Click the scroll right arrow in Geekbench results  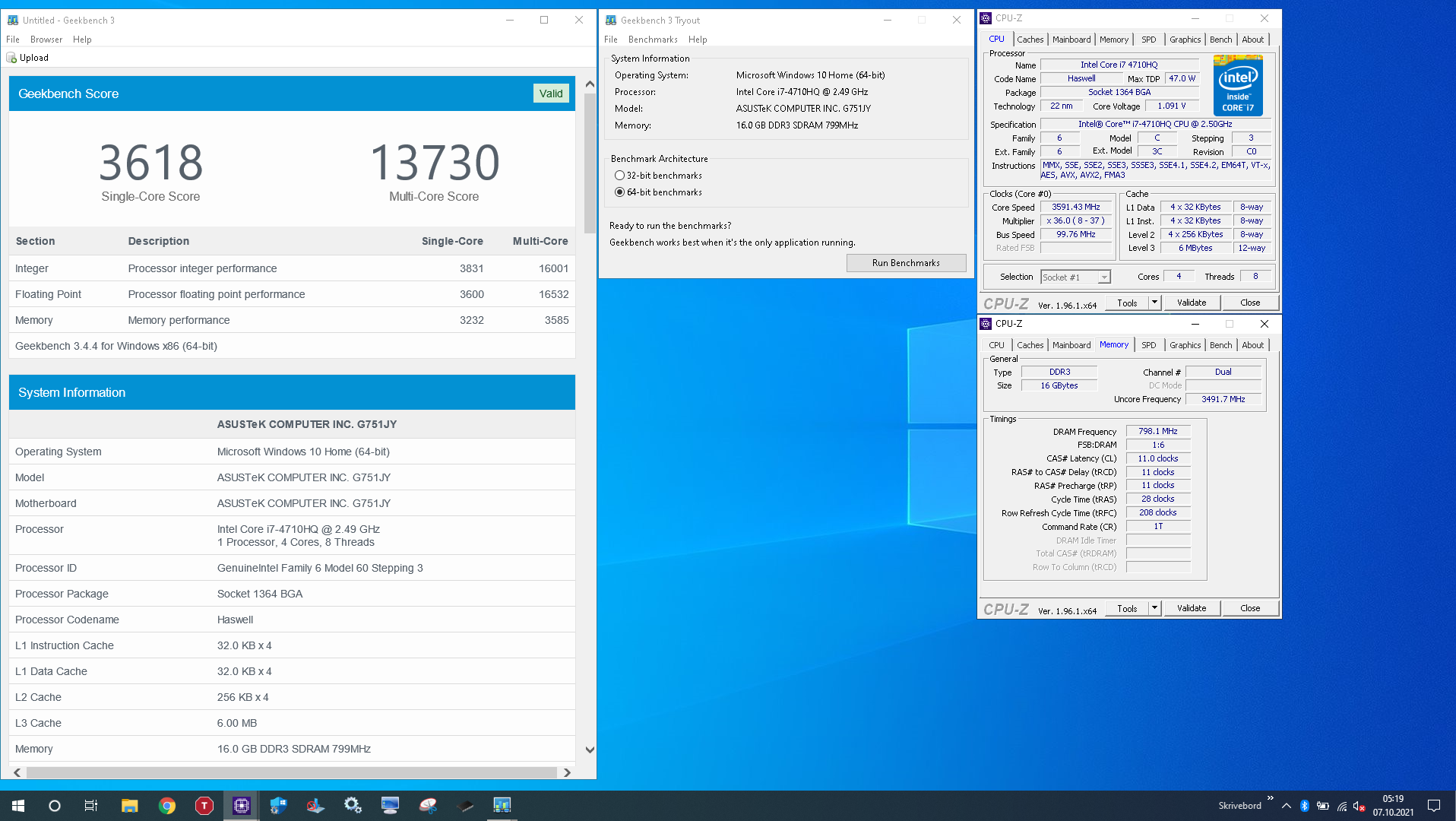(567, 772)
